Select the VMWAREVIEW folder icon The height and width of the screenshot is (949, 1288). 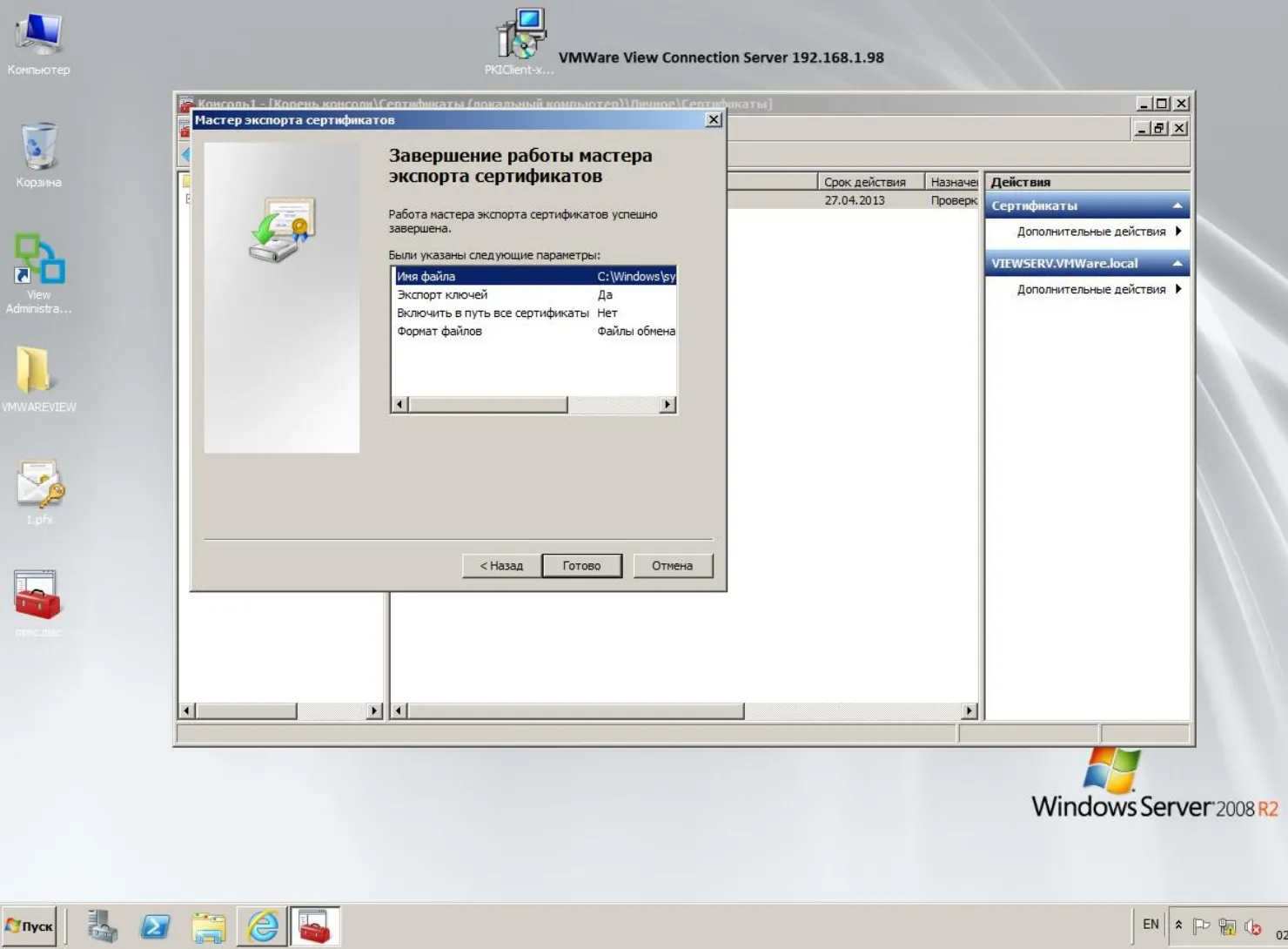click(38, 380)
